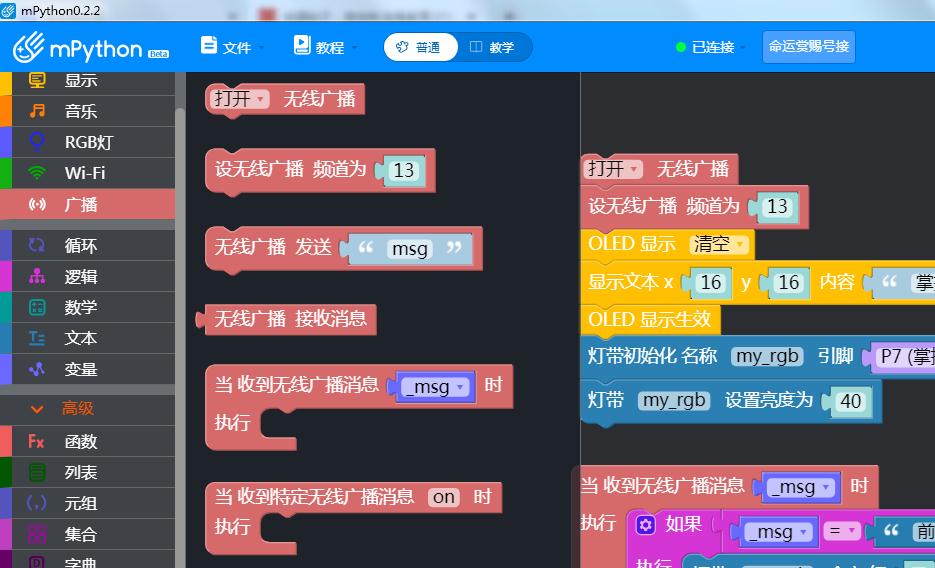Select the 音乐 music category icon
Image resolution: width=935 pixels, height=568 pixels.
pos(37,111)
